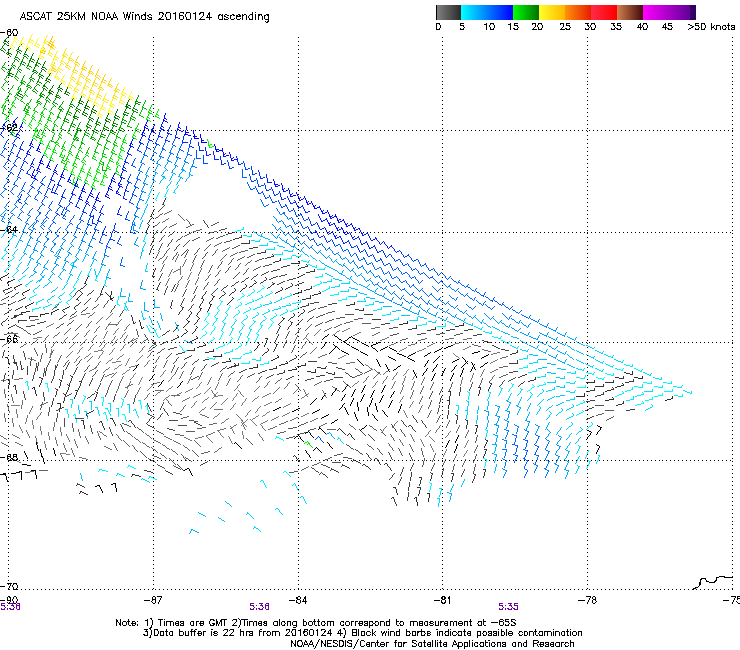Click the gray 0-5 knots legend segment
Image resolution: width=740 pixels, height=650 pixels.
448,12
